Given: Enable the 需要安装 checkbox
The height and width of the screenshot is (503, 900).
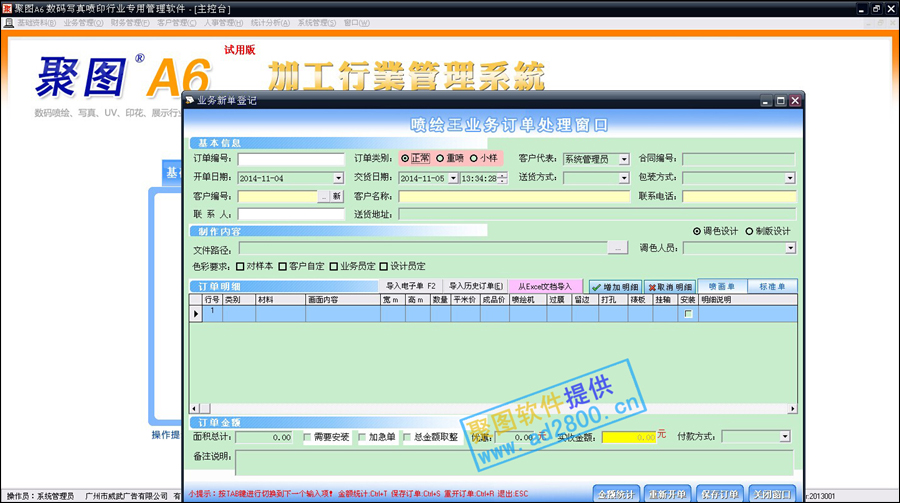Looking at the screenshot, I should [307, 438].
